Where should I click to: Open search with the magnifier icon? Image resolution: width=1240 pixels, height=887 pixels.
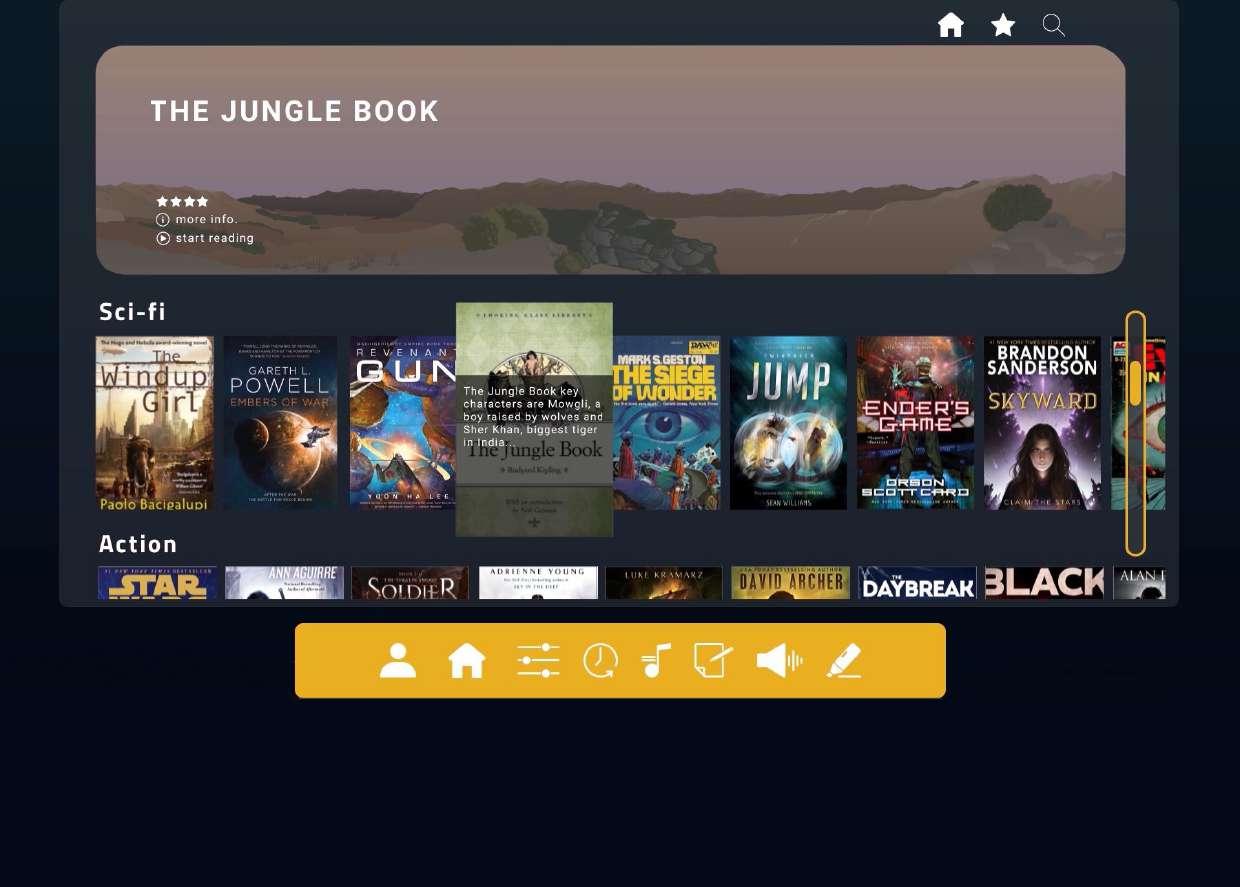(1054, 25)
